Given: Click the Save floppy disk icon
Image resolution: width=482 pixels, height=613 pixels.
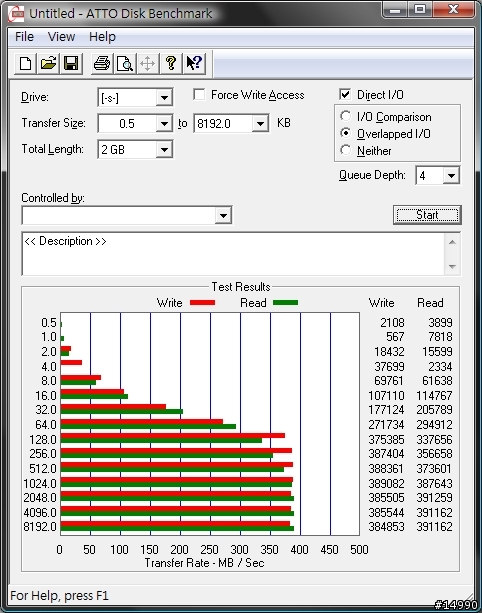Looking at the screenshot, I should click(x=71, y=63).
